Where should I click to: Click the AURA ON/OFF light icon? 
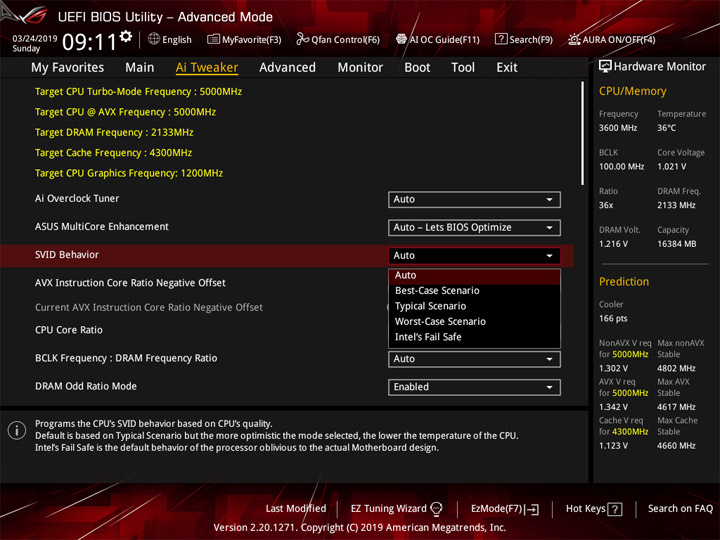click(574, 39)
